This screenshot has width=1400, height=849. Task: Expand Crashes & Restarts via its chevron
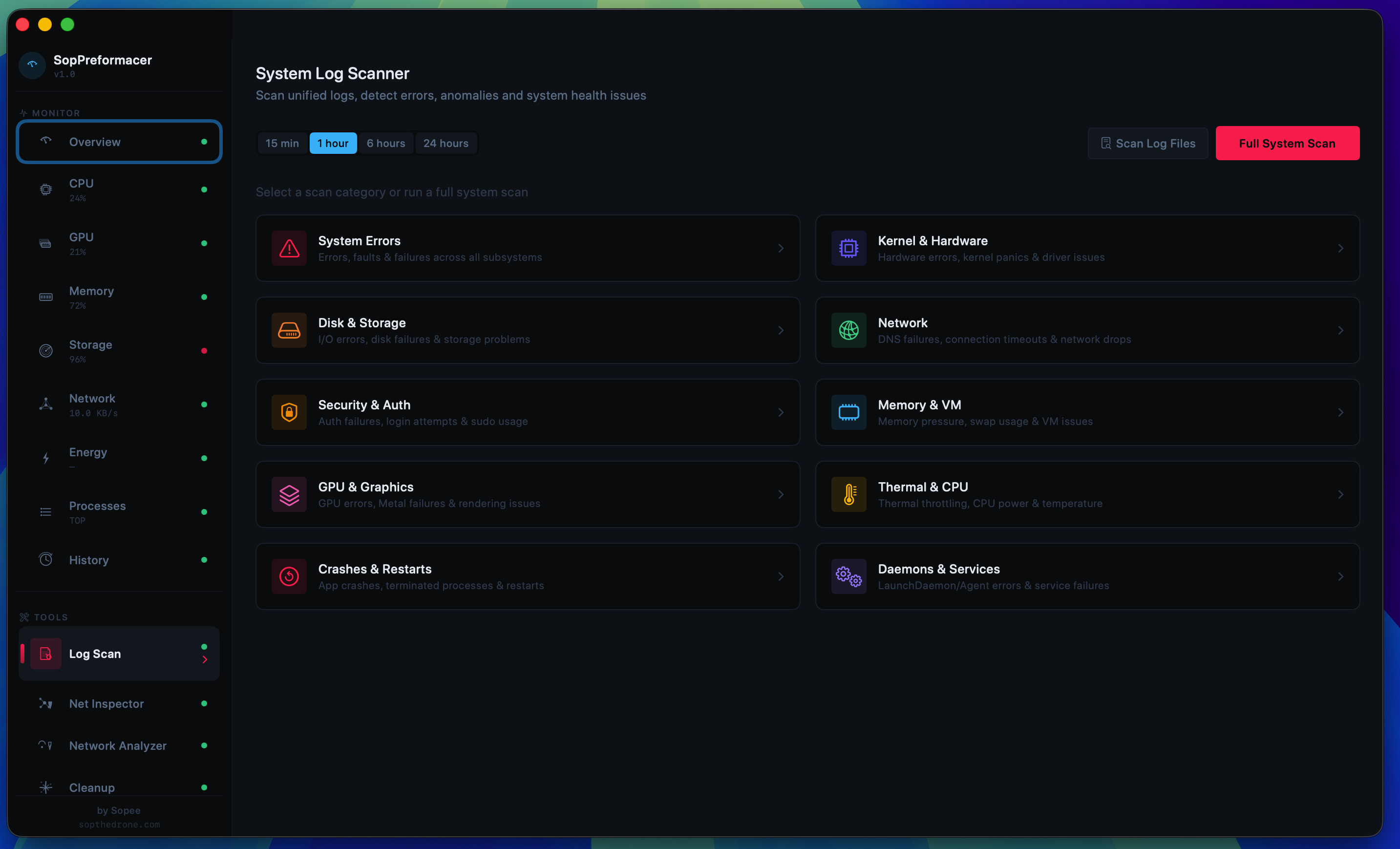tap(781, 576)
